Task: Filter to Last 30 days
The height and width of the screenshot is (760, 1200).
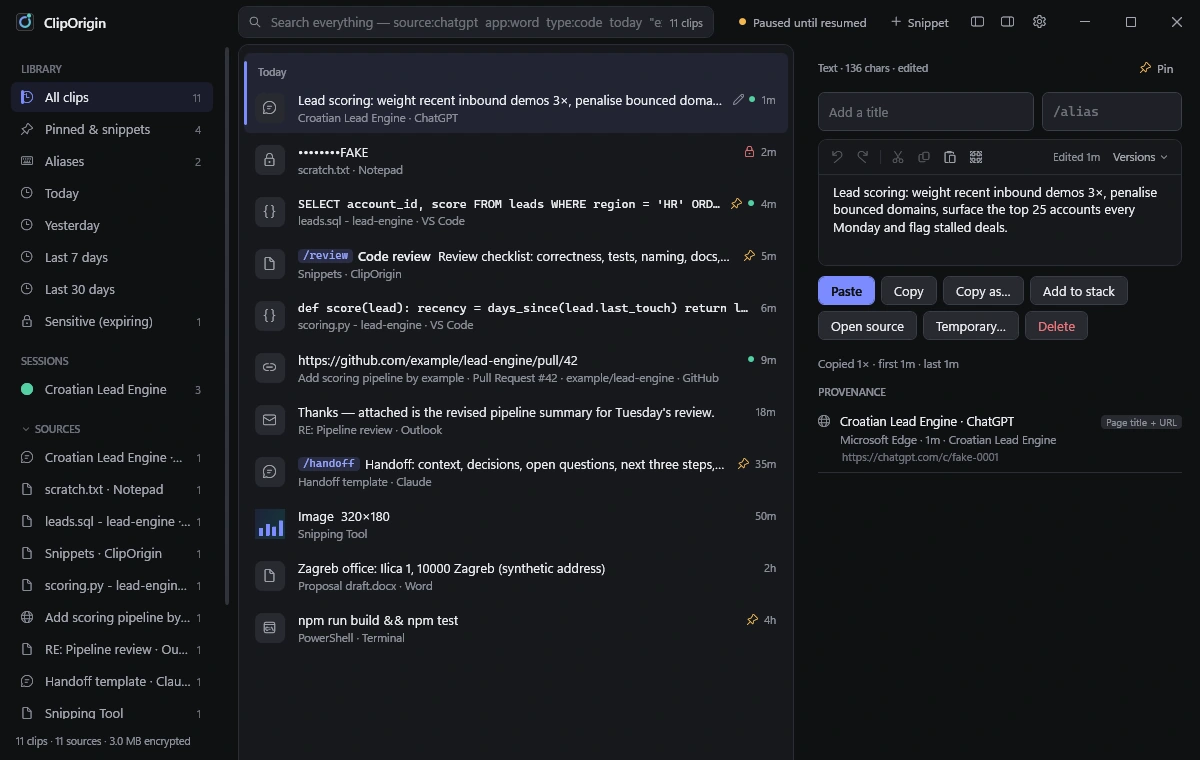Action: click(112, 289)
